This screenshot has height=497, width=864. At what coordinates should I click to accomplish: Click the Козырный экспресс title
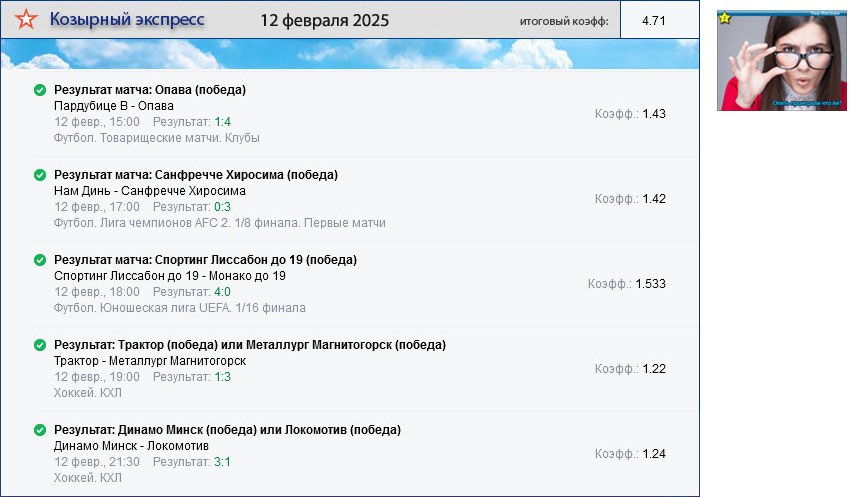tap(127, 20)
